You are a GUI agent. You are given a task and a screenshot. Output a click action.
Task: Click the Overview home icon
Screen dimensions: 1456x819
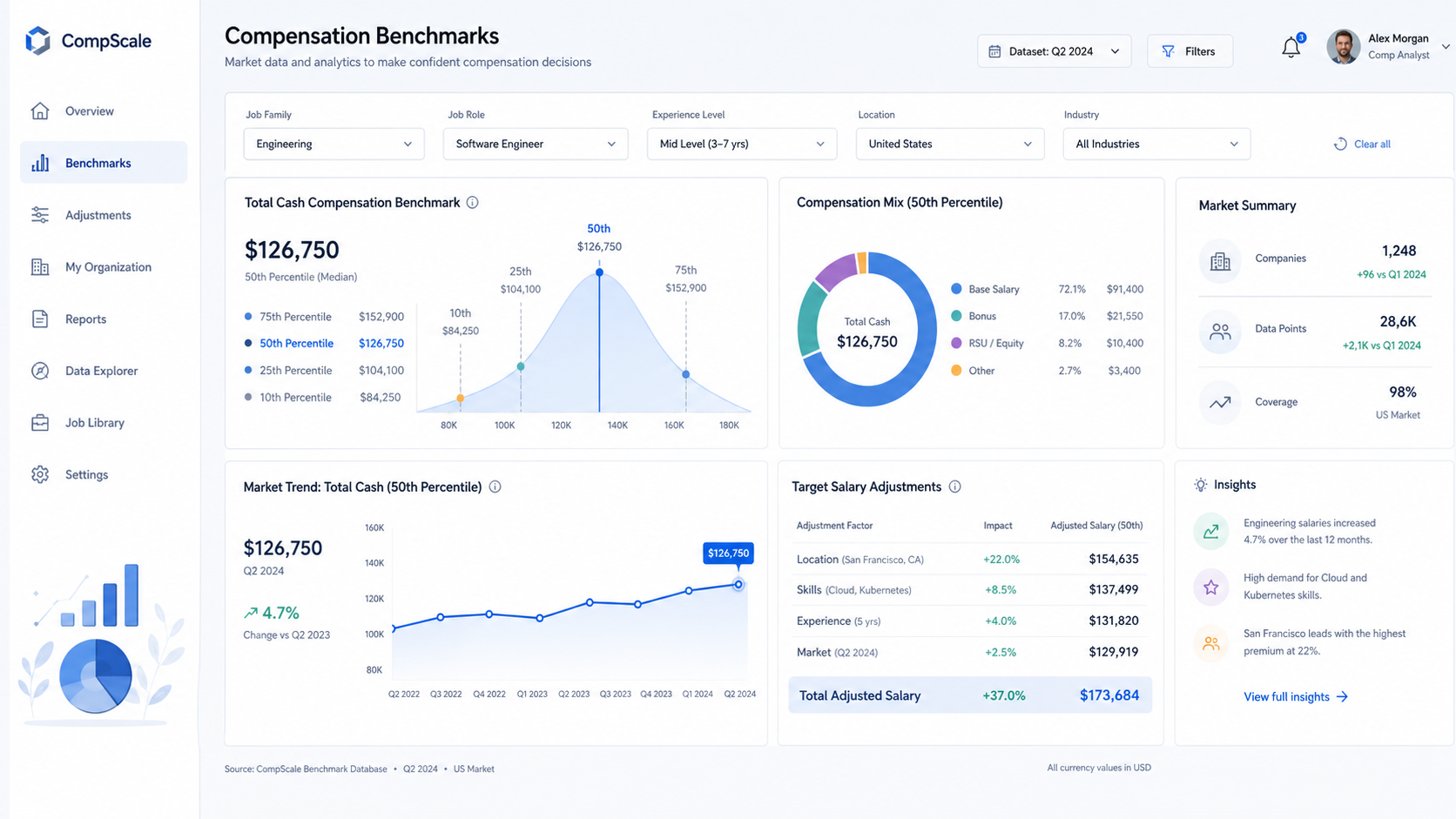coord(40,111)
